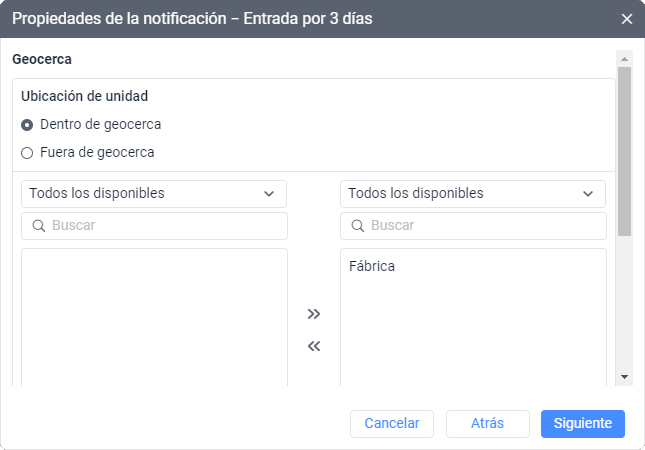Viewport: 645px width, 450px height.
Task: Click the magnifier icon in left search
Action: coord(39,226)
